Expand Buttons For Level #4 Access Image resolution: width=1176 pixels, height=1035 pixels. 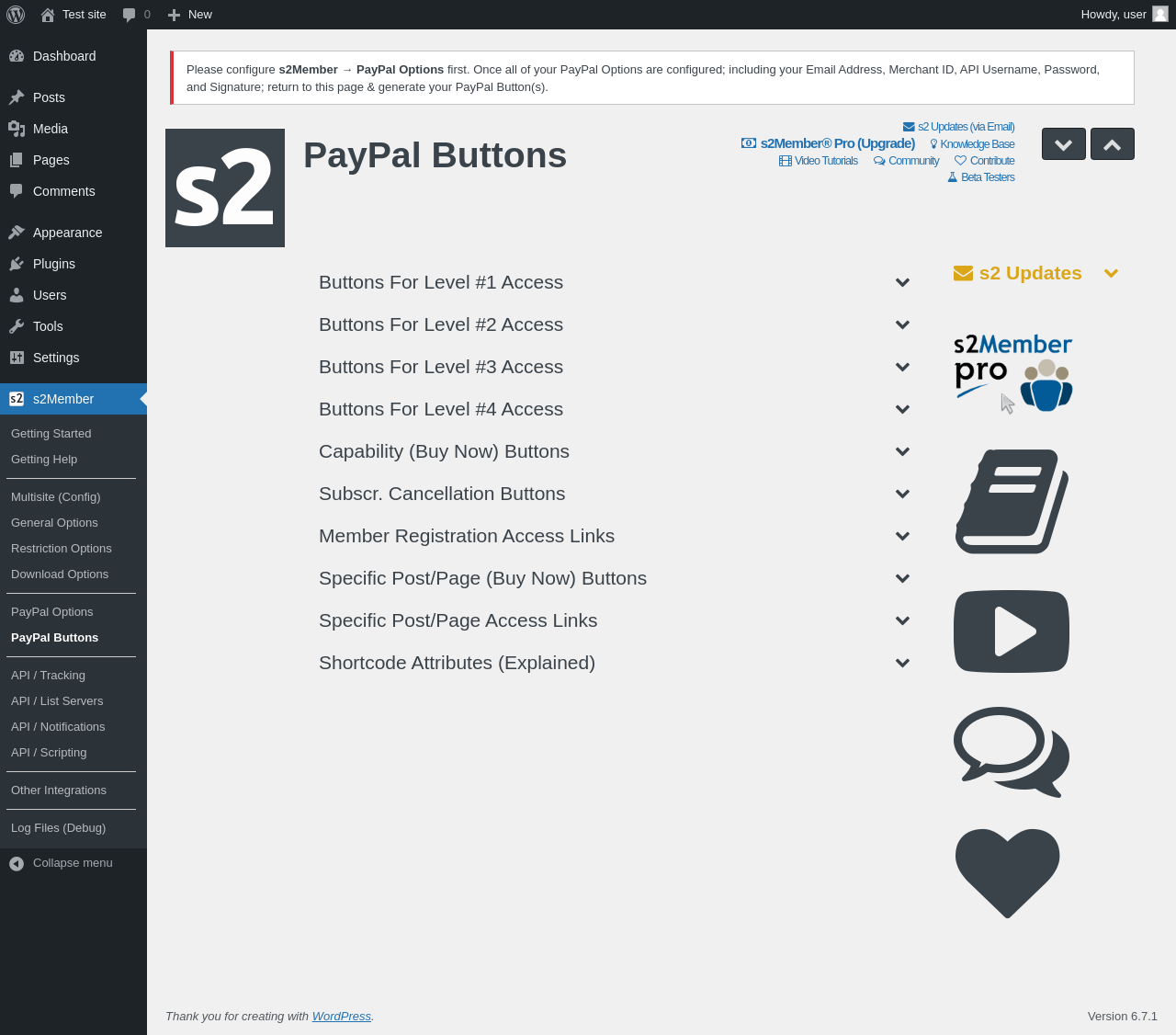coord(615,409)
